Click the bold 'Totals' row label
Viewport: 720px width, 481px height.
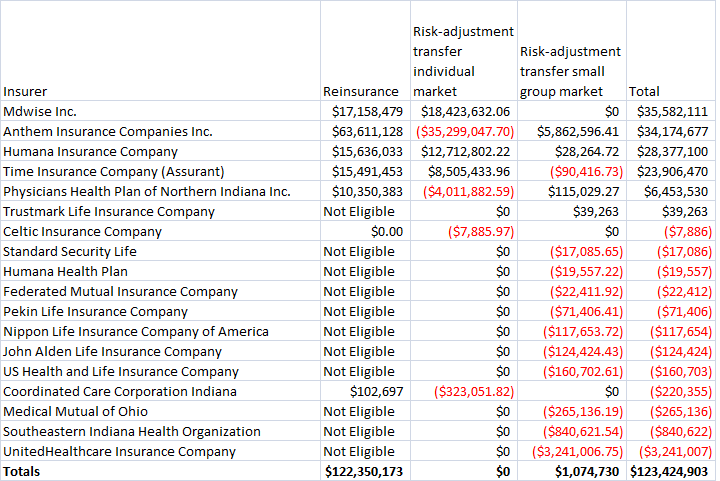tap(160, 471)
